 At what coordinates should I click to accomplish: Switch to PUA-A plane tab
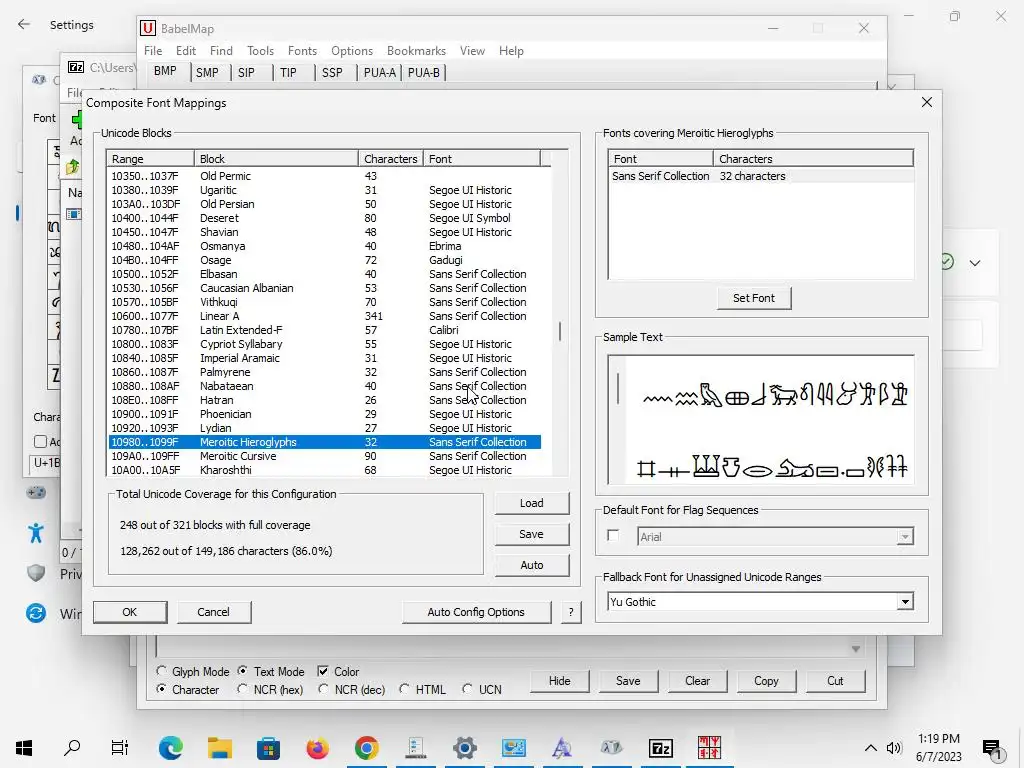point(379,72)
